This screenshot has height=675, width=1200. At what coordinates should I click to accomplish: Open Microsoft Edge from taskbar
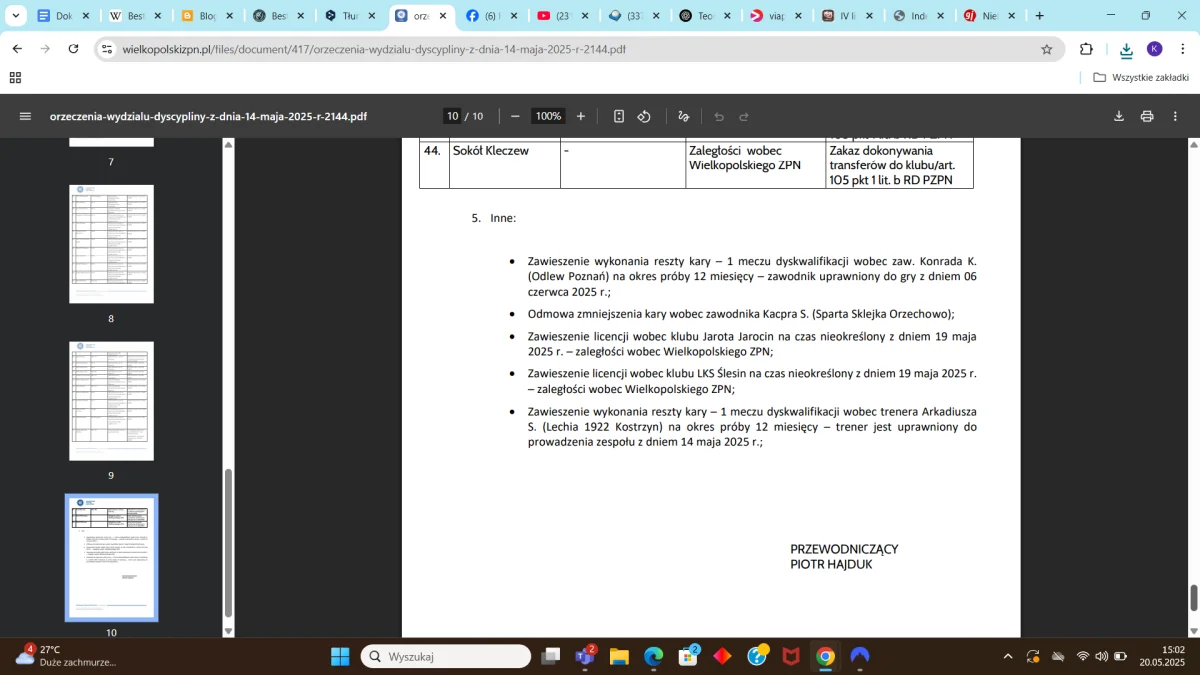(653, 656)
